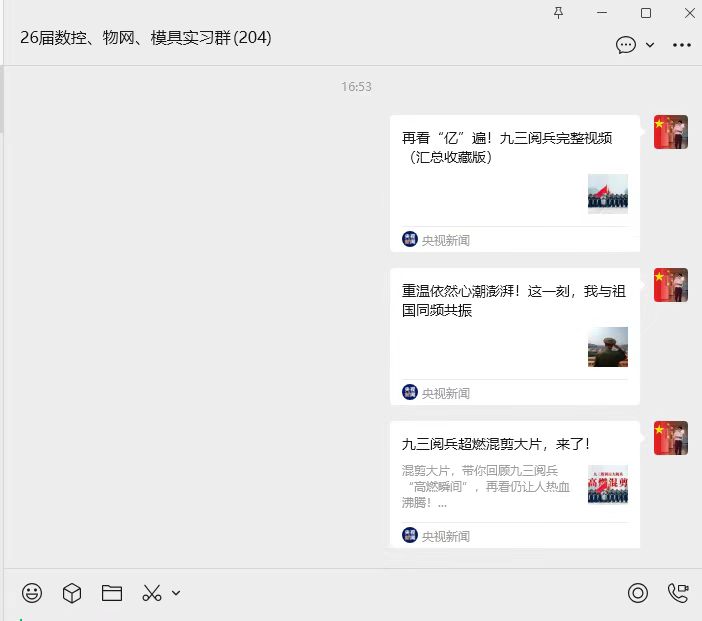Open favorites with the cube icon
Screen dimensions: 702x621
coord(72,593)
